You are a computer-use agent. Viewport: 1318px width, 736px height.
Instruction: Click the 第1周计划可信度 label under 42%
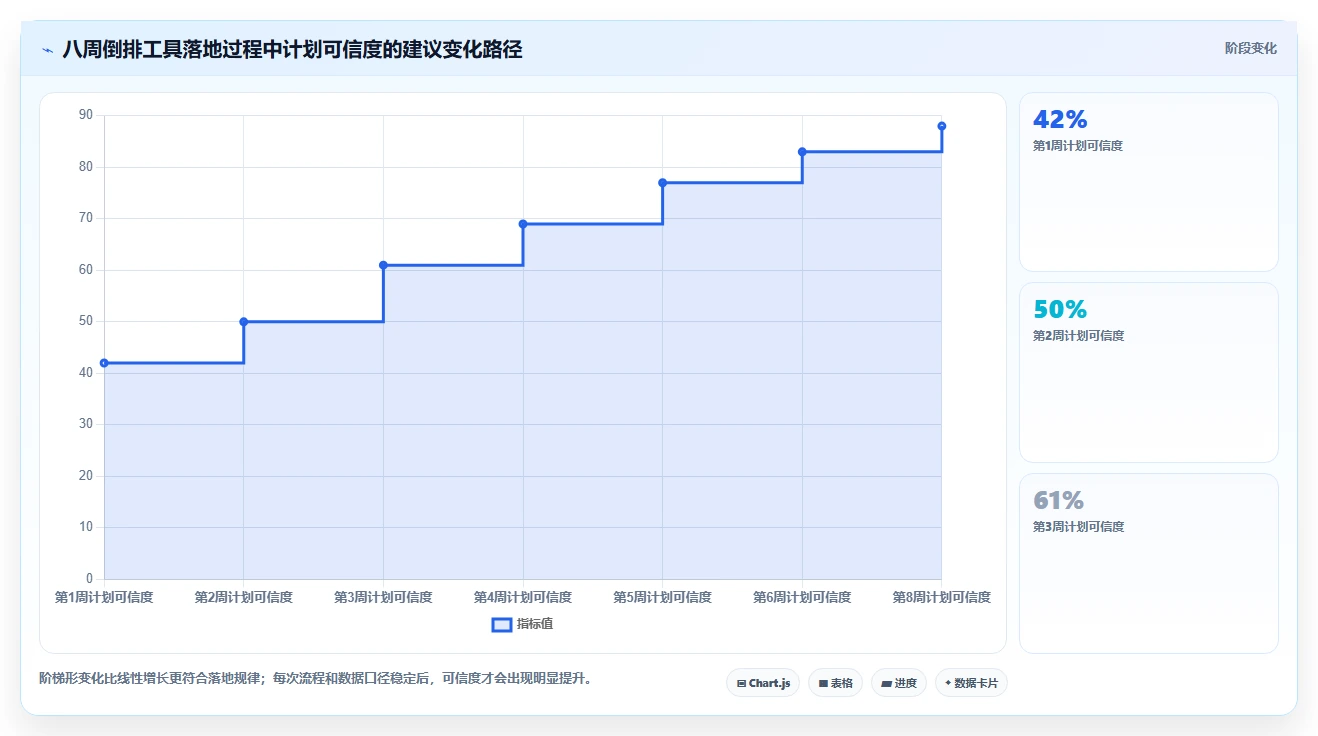1078,146
